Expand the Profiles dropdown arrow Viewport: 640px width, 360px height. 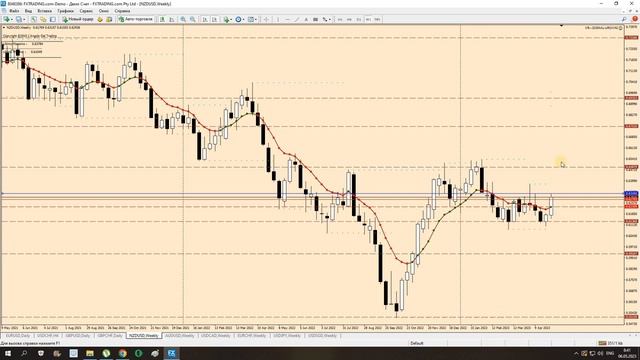pos(24,19)
